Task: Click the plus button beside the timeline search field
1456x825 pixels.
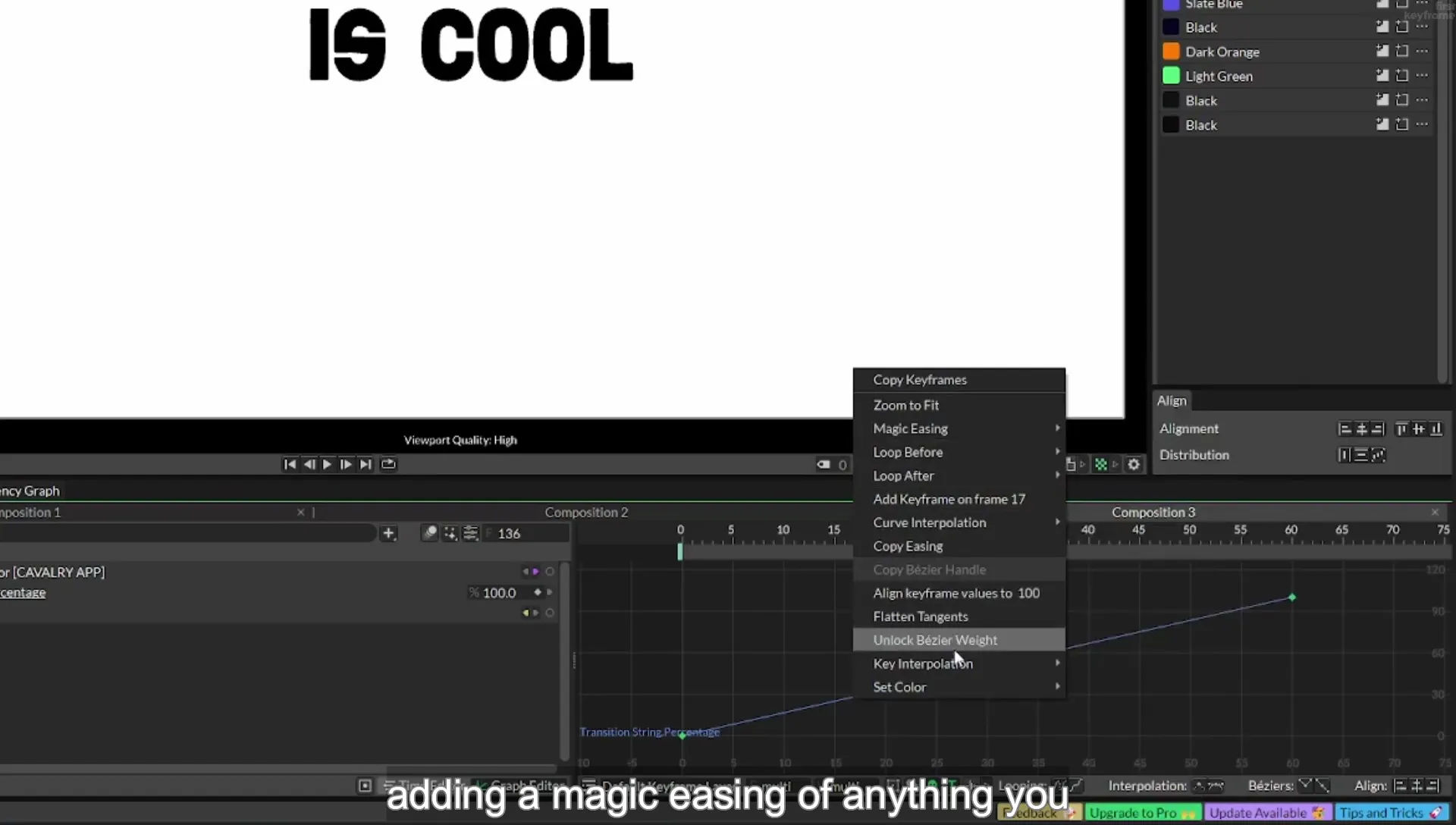Action: point(388,533)
